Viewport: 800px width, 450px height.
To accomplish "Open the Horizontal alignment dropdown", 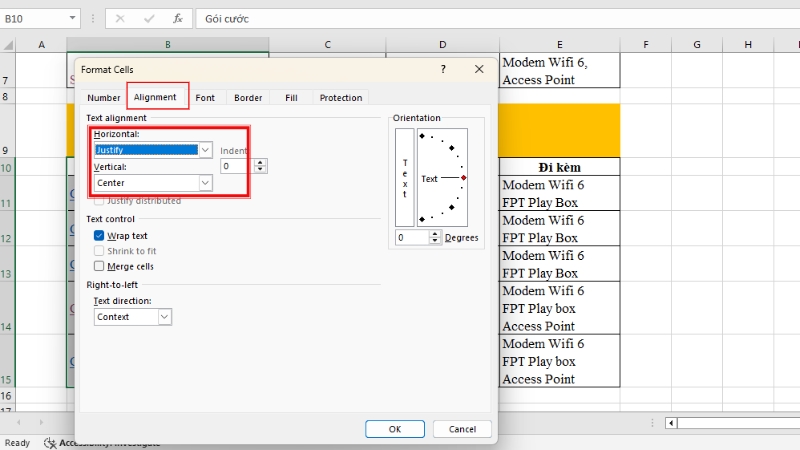I will coord(205,150).
